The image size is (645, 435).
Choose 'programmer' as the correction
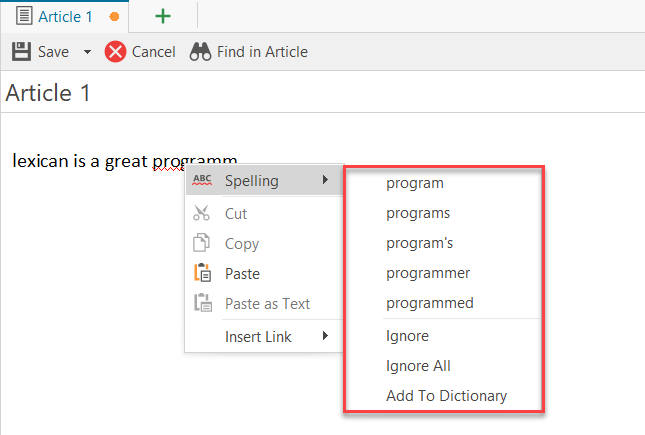pyautogui.click(x=428, y=273)
